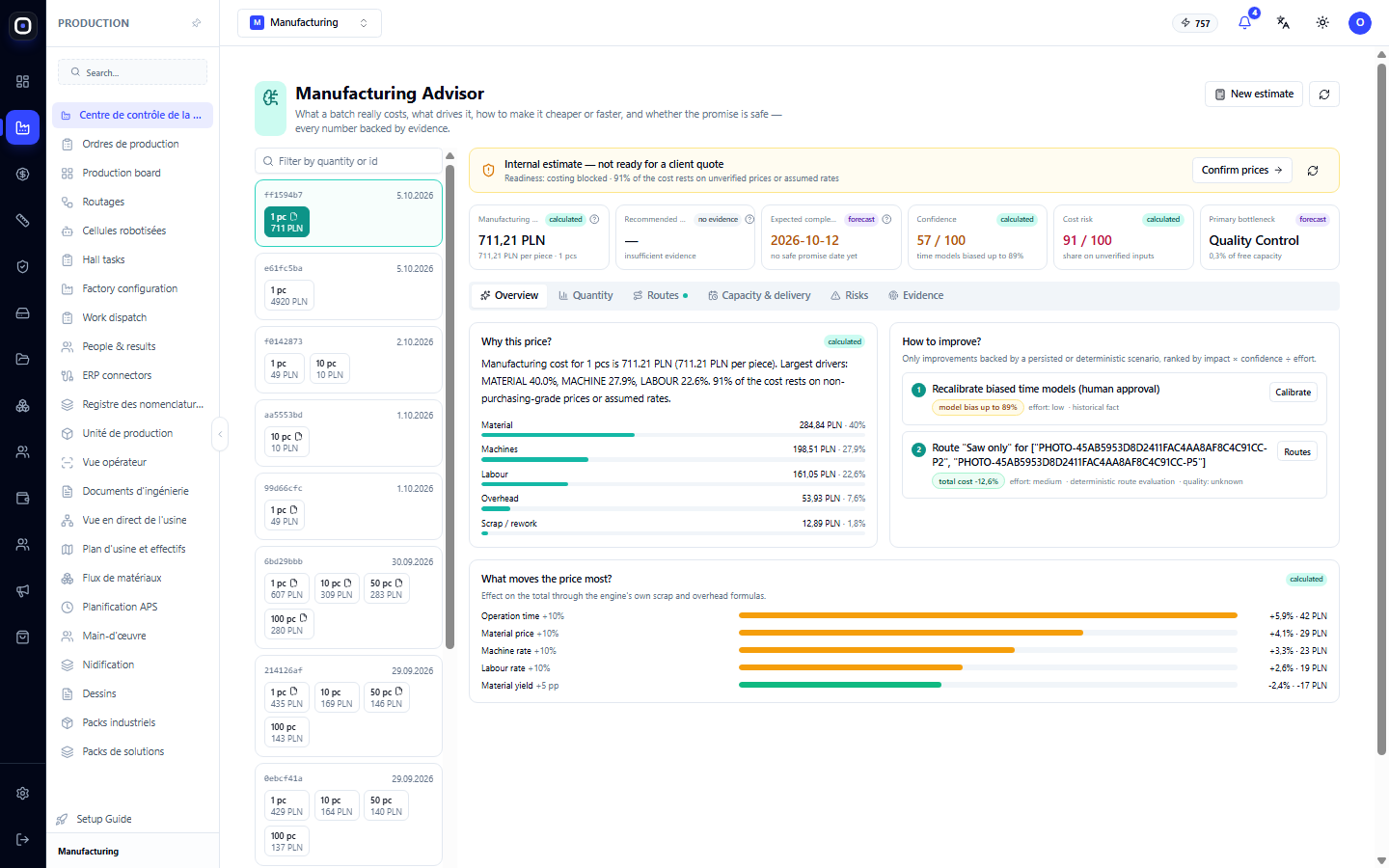Click the dashboard grid icon in left rail
Viewport: 1389px width, 868px height.
tap(22, 81)
